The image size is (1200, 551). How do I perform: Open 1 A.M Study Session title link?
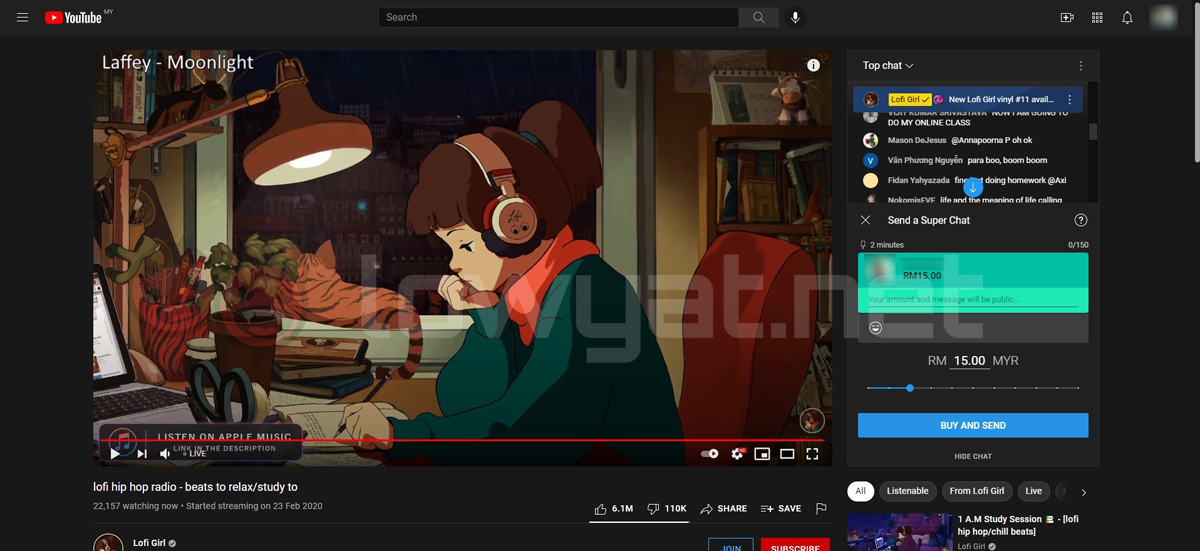(1018, 525)
